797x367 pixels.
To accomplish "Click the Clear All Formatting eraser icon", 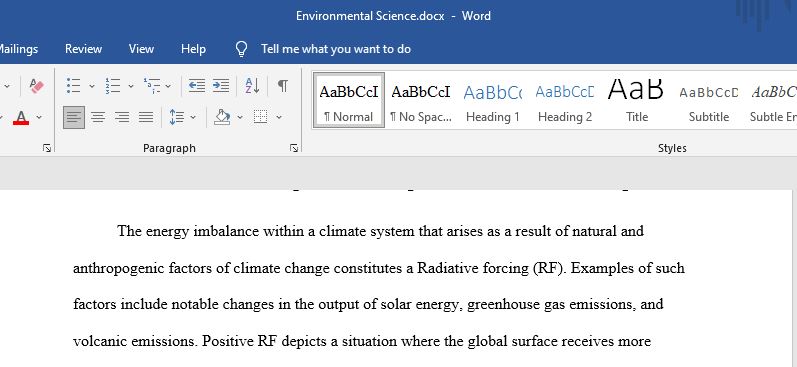I will tap(37, 85).
